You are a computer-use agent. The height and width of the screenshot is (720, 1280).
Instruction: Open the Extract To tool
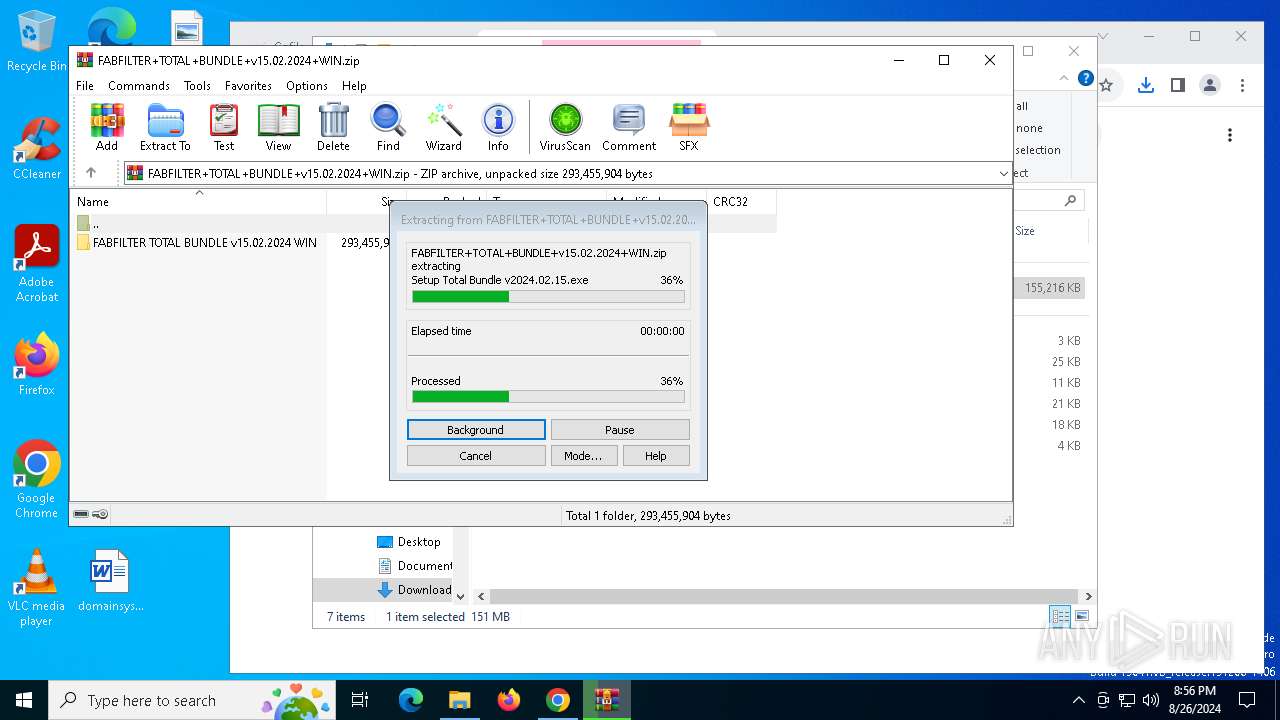(x=165, y=127)
